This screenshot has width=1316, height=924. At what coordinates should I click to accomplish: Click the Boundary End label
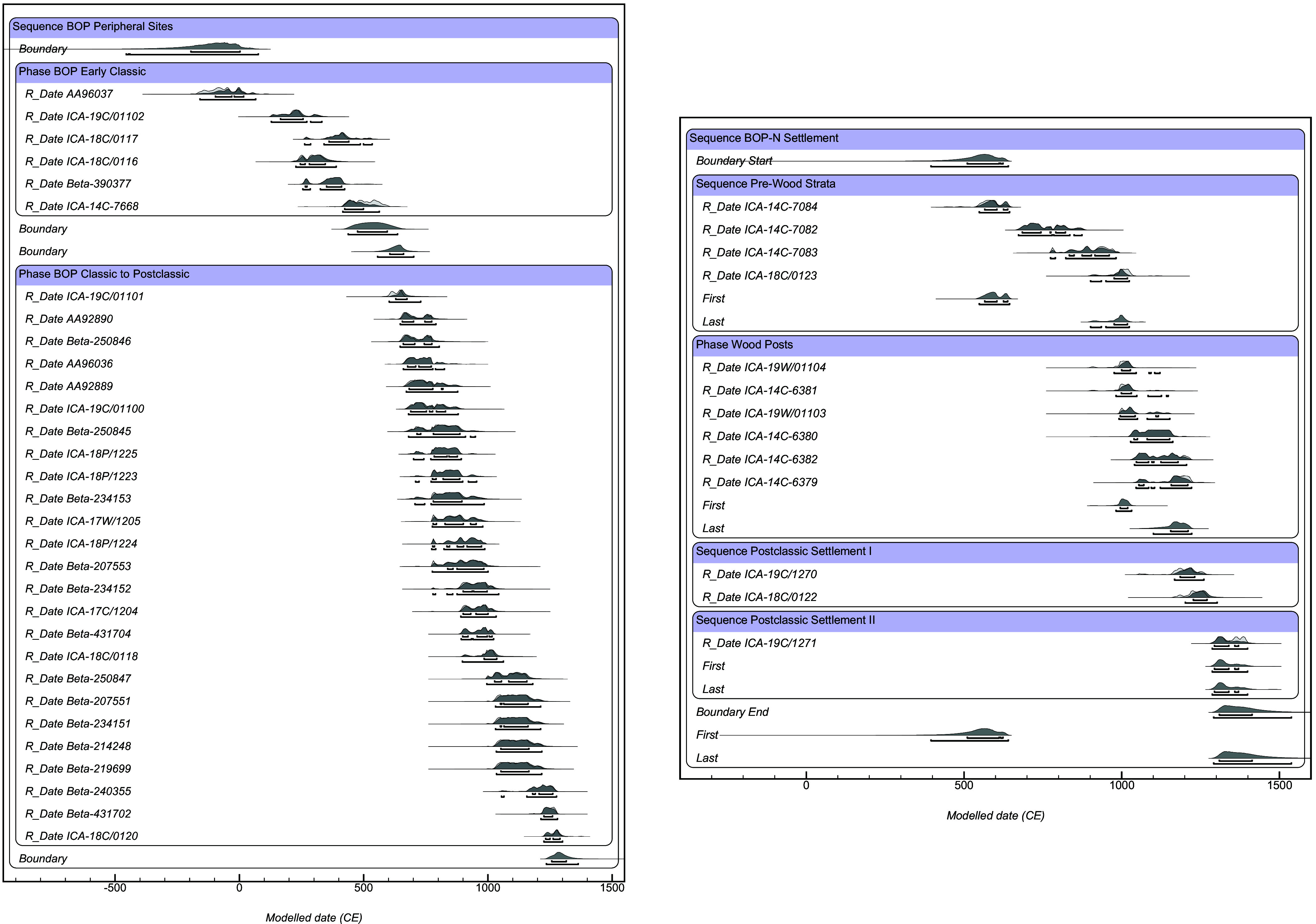click(x=733, y=712)
